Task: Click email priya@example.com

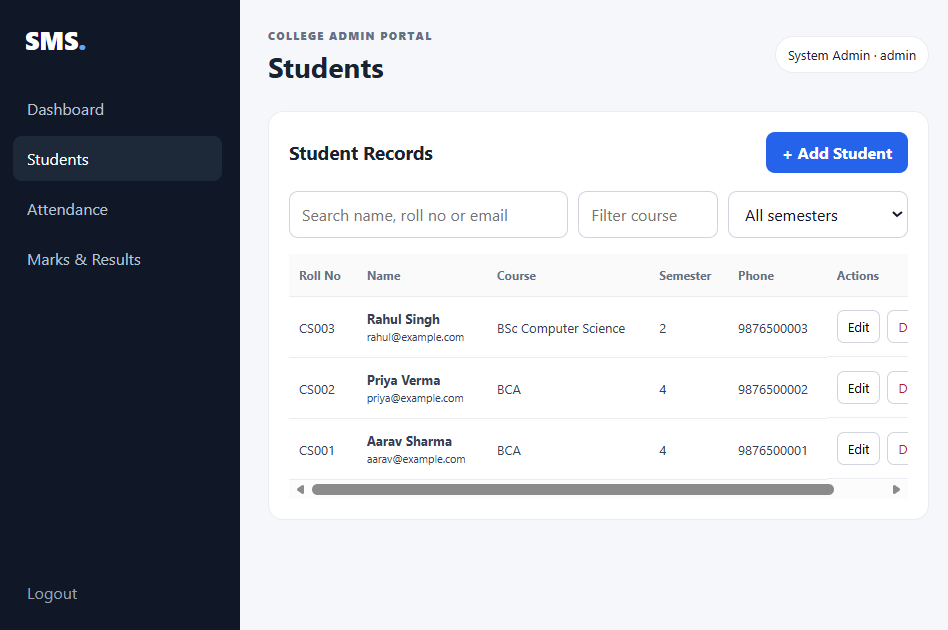Action: (415, 398)
